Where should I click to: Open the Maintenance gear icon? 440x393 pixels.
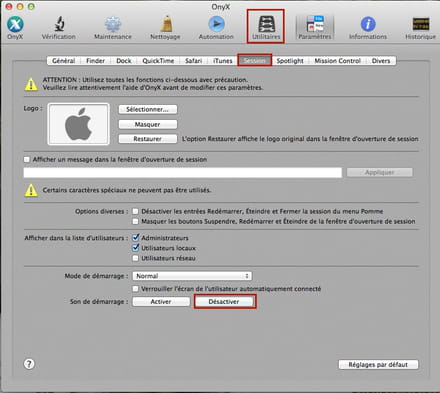coord(113,24)
